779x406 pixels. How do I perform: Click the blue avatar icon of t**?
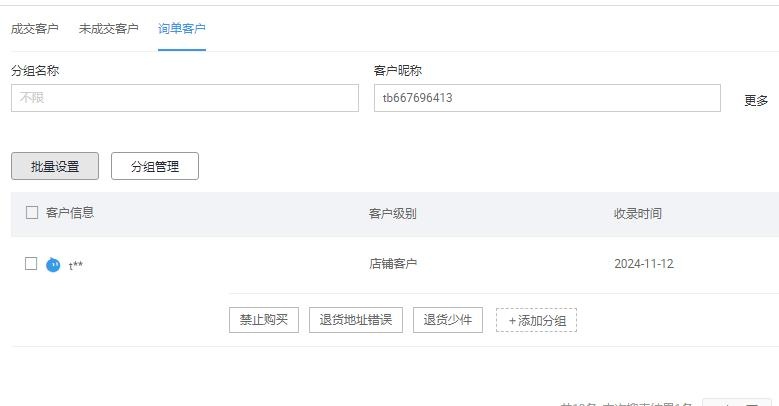point(53,265)
